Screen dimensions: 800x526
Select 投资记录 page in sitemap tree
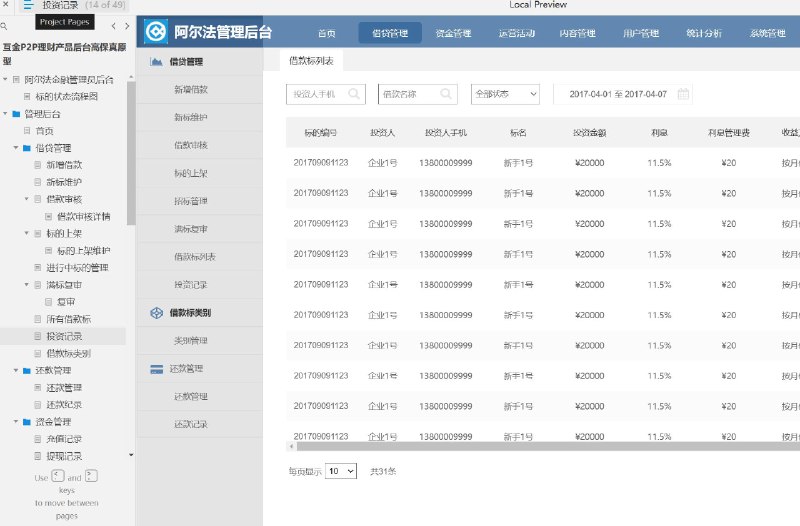(x=64, y=336)
